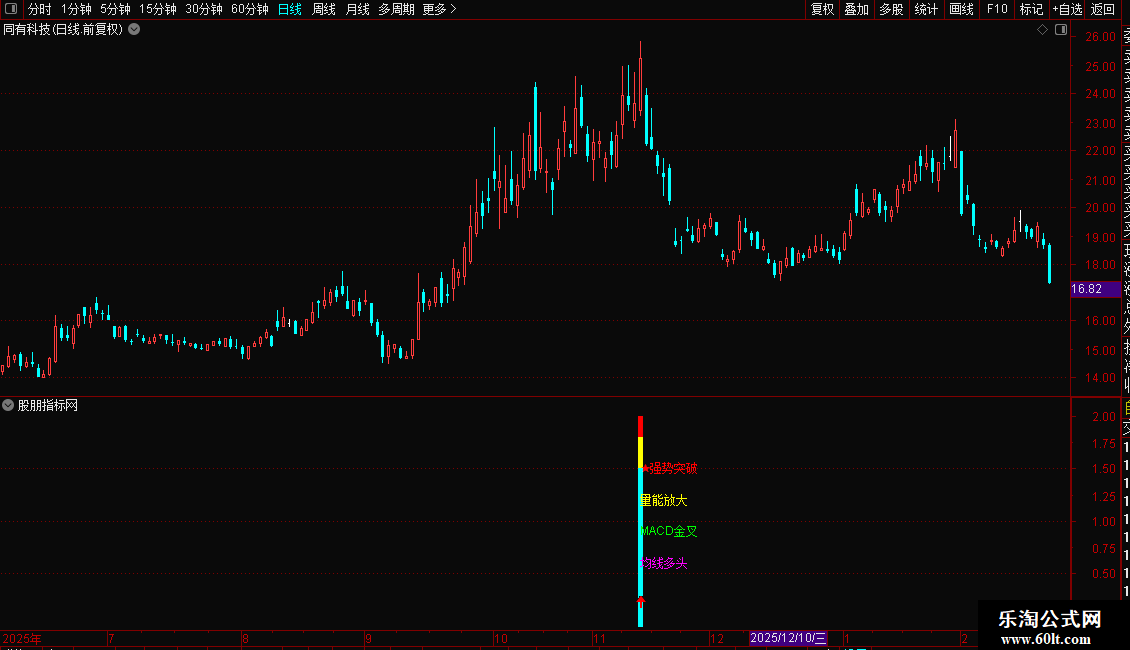Screen dimensions: 1130x650
Task: Click the 标记 mark button
Action: (x=1031, y=9)
